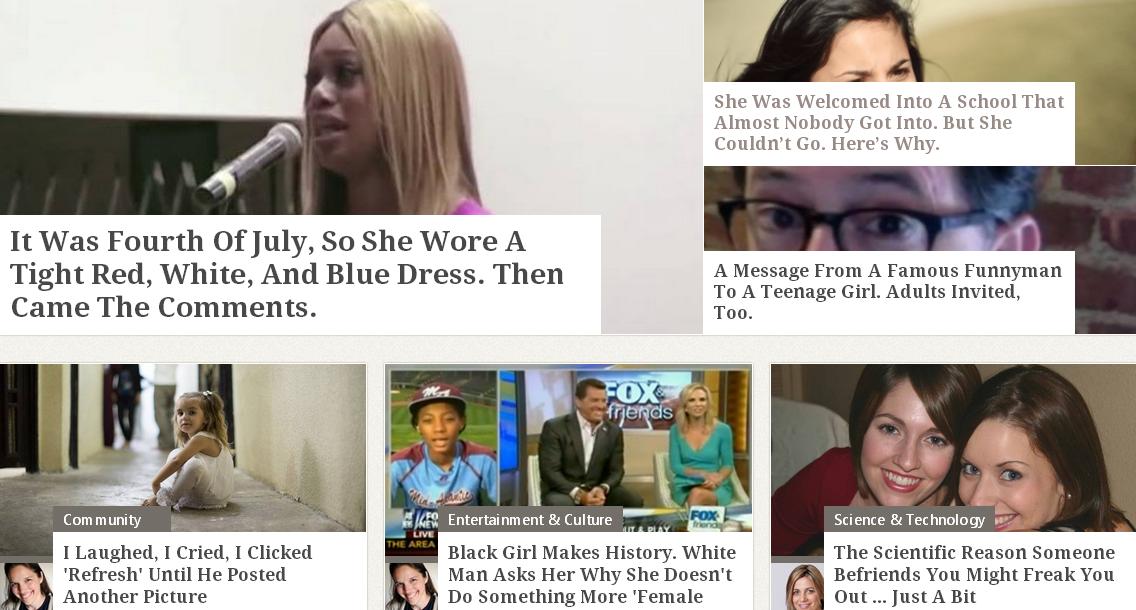Click the woman at microphone featured image
1136x610 pixels.
(x=351, y=107)
